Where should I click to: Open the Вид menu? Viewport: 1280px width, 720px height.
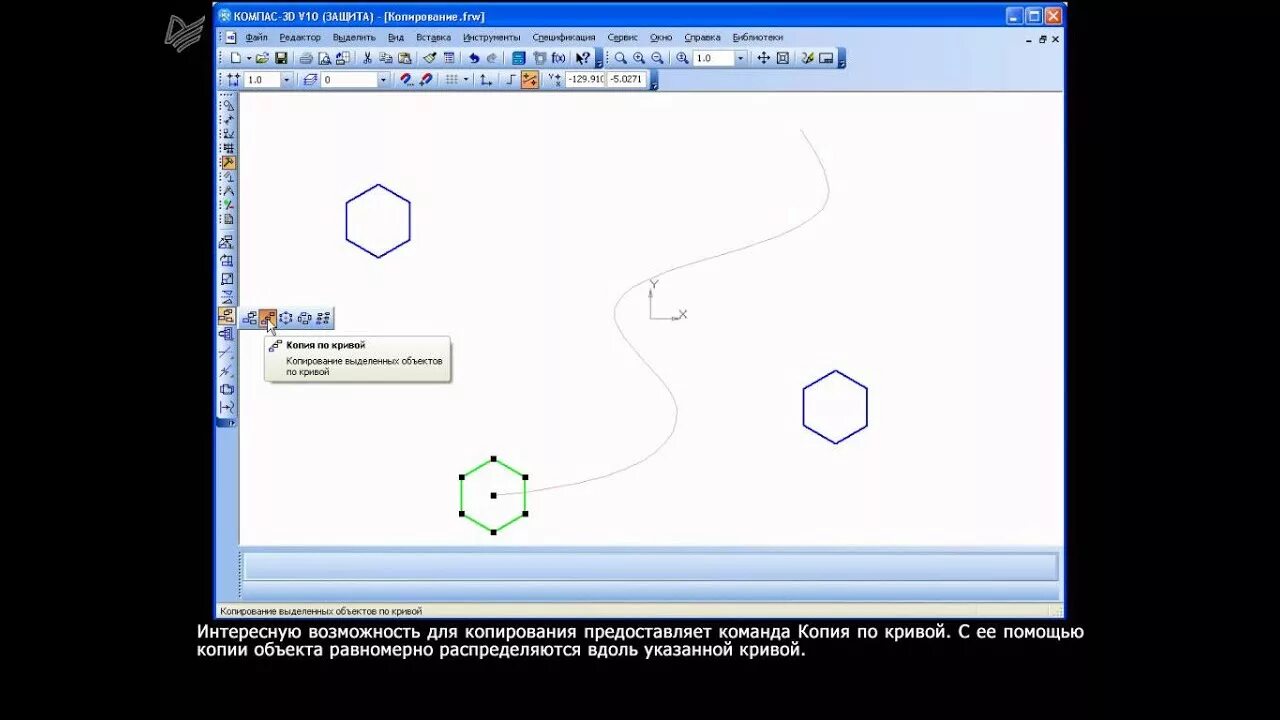coord(396,37)
